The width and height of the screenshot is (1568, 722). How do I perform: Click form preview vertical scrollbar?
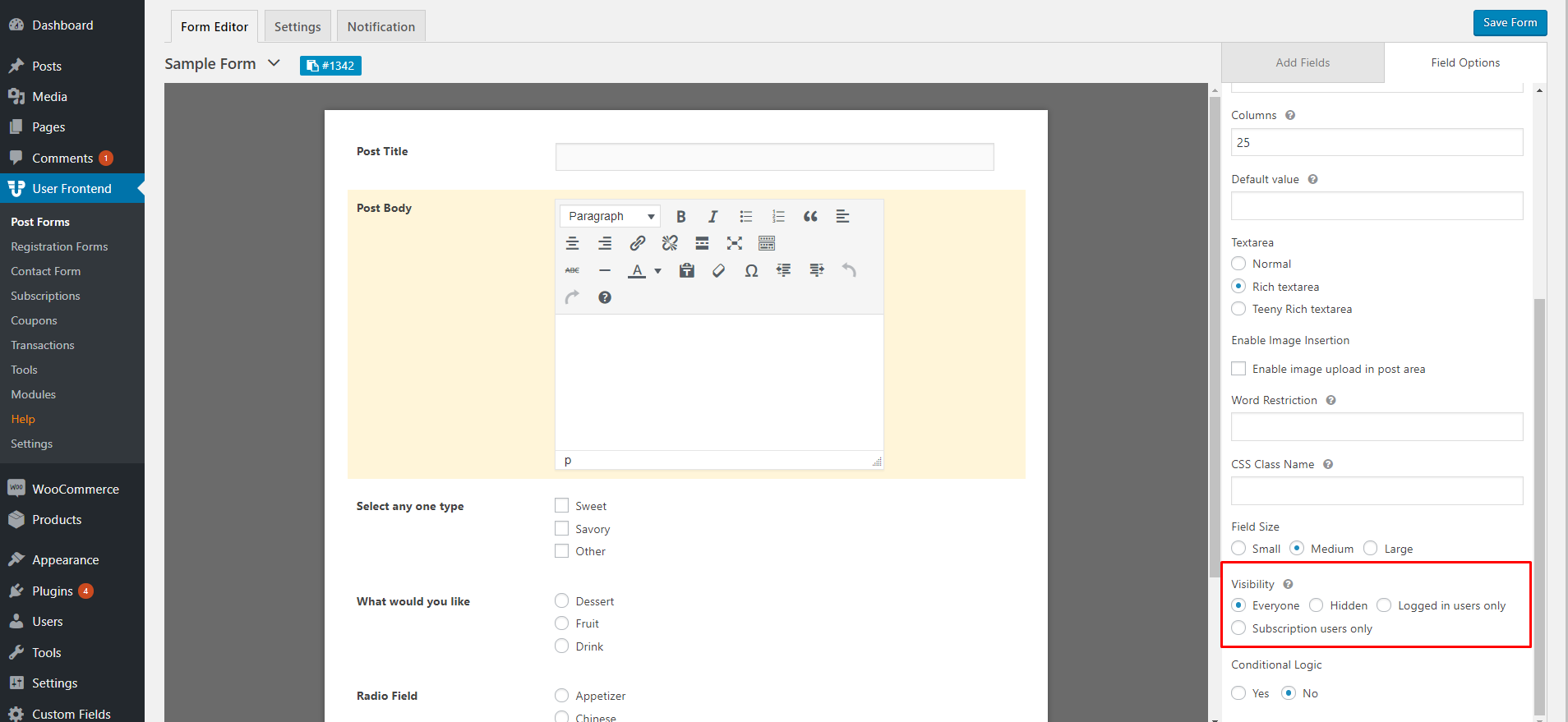(1215, 337)
